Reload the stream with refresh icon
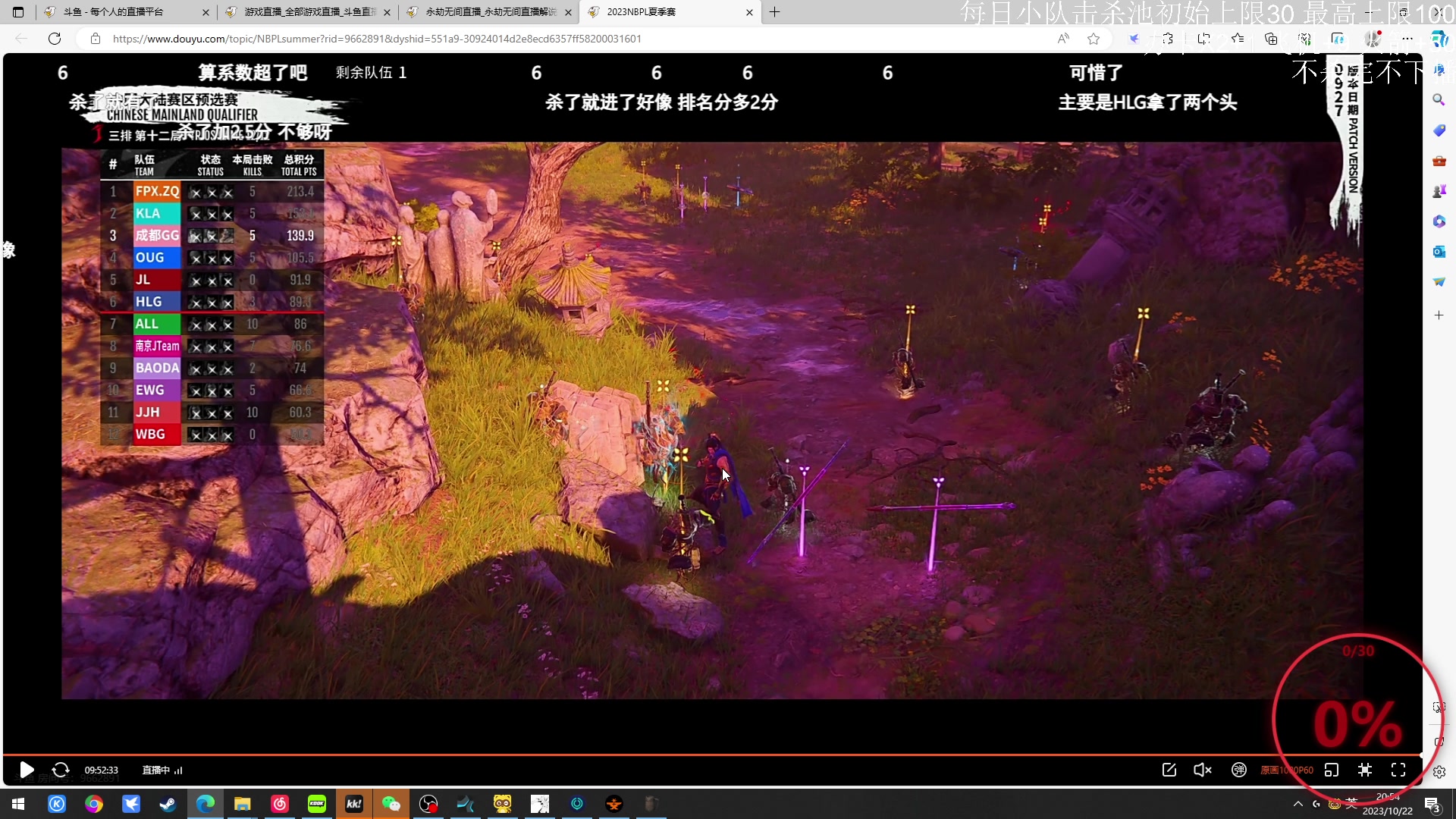Screen dimensions: 1456x819 (61, 770)
